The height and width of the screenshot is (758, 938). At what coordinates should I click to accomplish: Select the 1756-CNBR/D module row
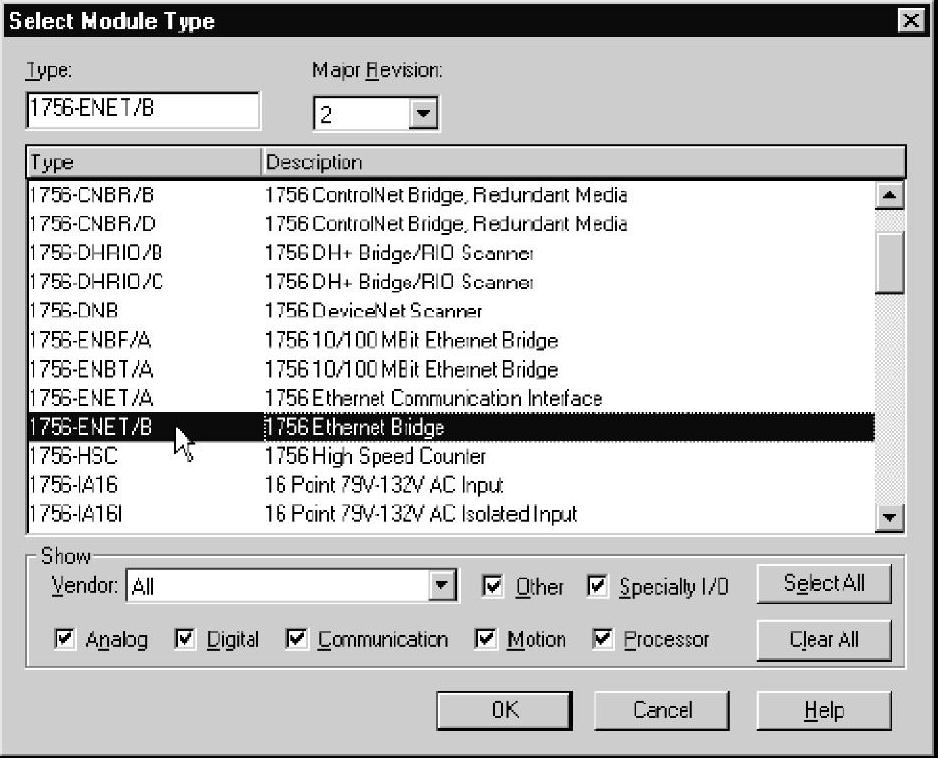(451, 224)
